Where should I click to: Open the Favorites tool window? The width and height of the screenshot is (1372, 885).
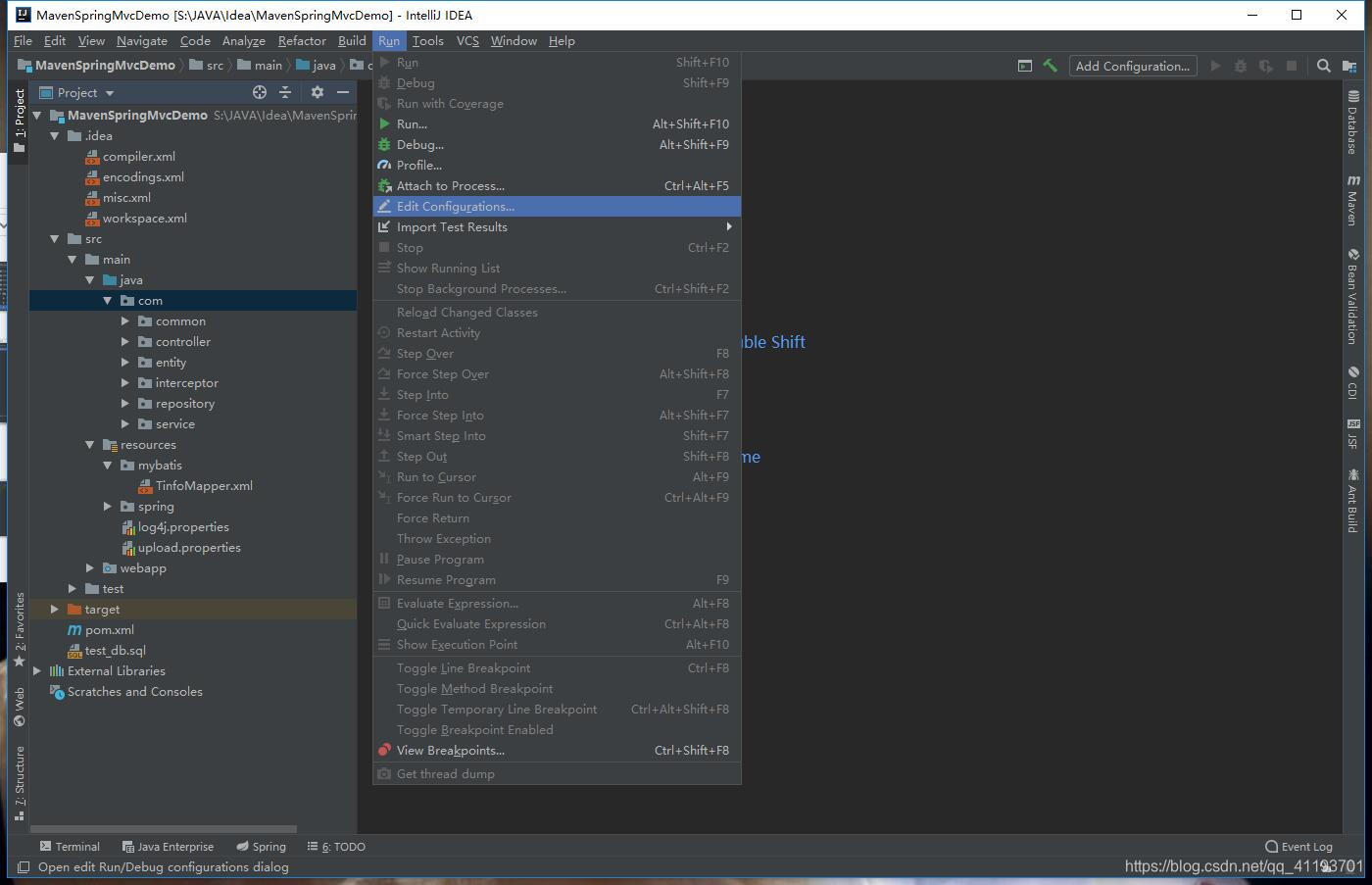[19, 629]
